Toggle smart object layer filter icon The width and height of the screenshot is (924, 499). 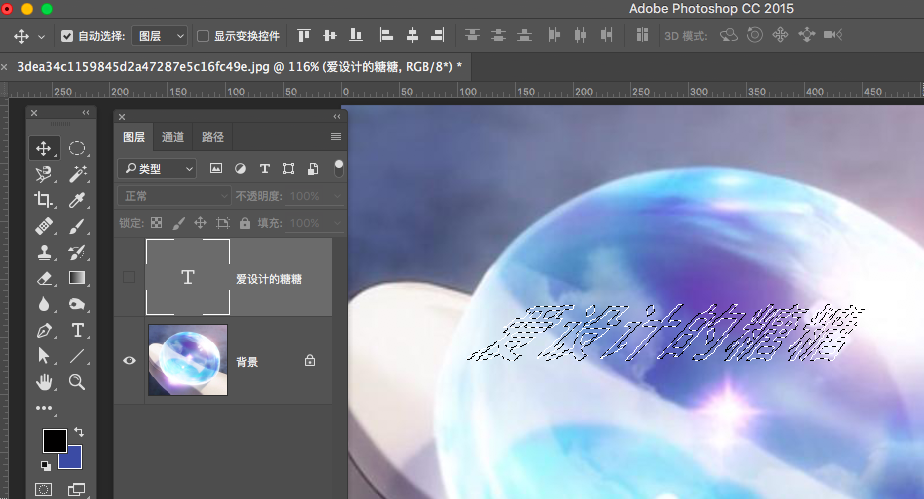coord(313,168)
